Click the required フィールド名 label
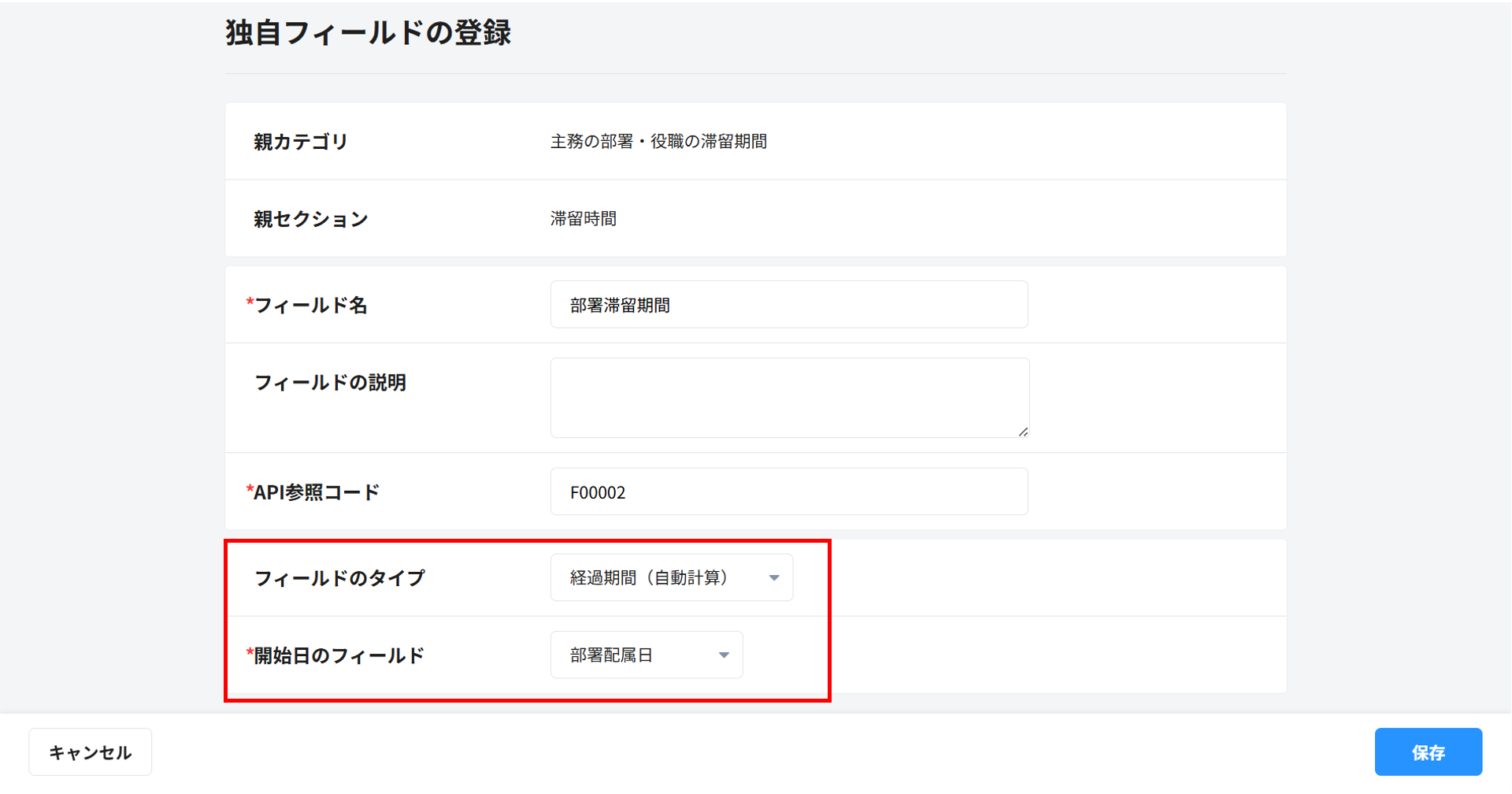 click(x=310, y=305)
